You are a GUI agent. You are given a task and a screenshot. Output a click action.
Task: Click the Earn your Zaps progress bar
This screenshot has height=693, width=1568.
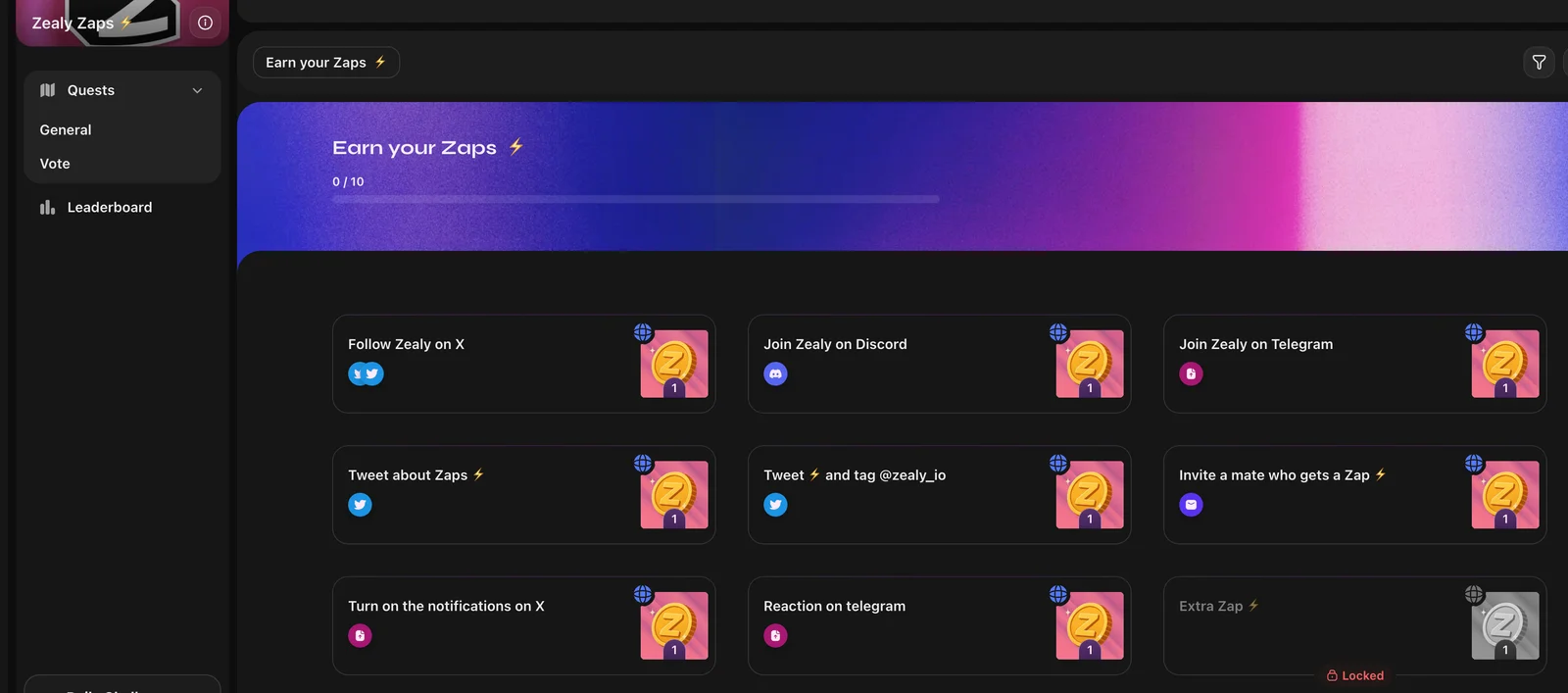point(635,199)
